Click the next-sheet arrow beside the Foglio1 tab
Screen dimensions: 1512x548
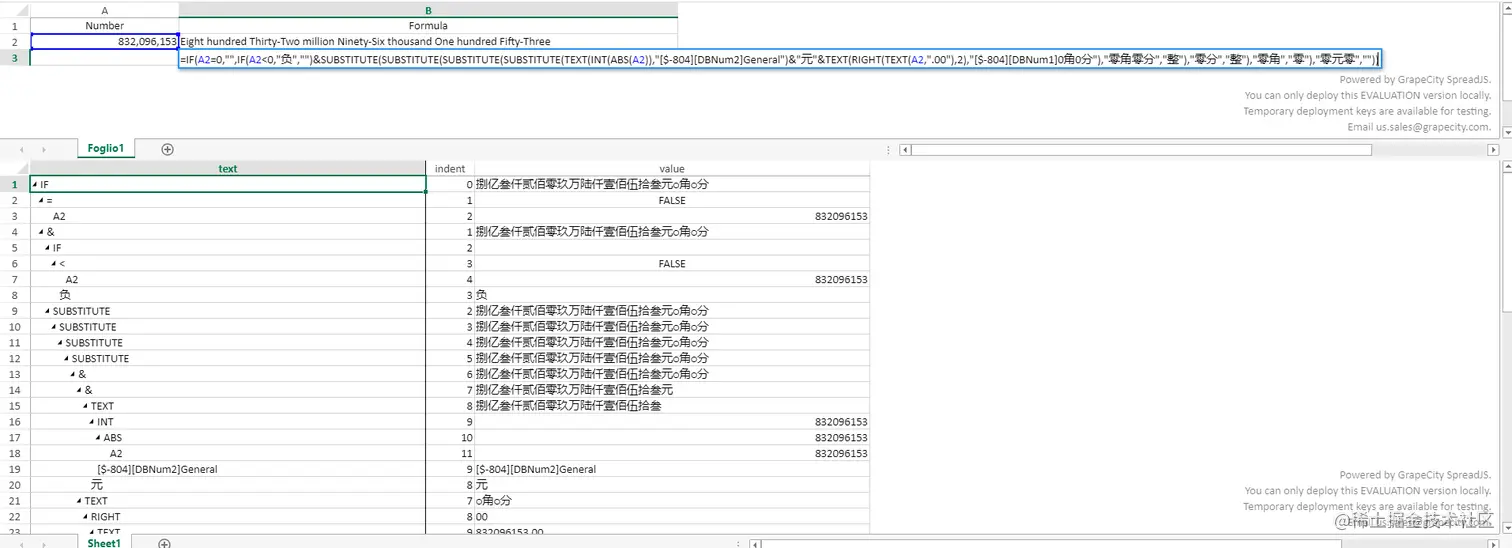pyautogui.click(x=44, y=149)
